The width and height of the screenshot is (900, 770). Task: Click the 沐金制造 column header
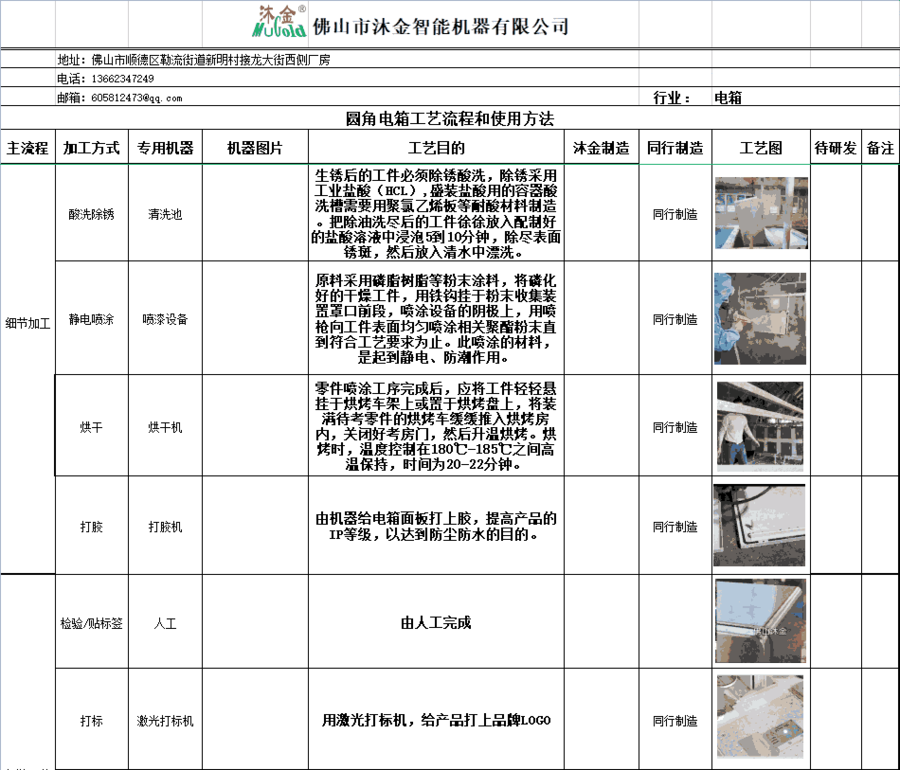click(x=601, y=148)
